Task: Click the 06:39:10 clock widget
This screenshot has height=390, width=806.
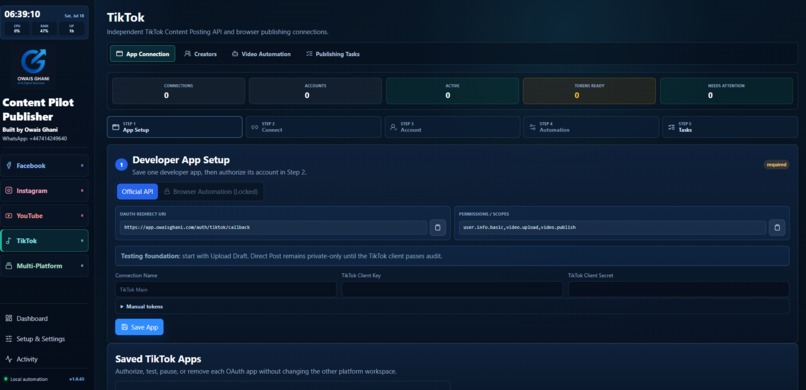Action: coord(22,14)
